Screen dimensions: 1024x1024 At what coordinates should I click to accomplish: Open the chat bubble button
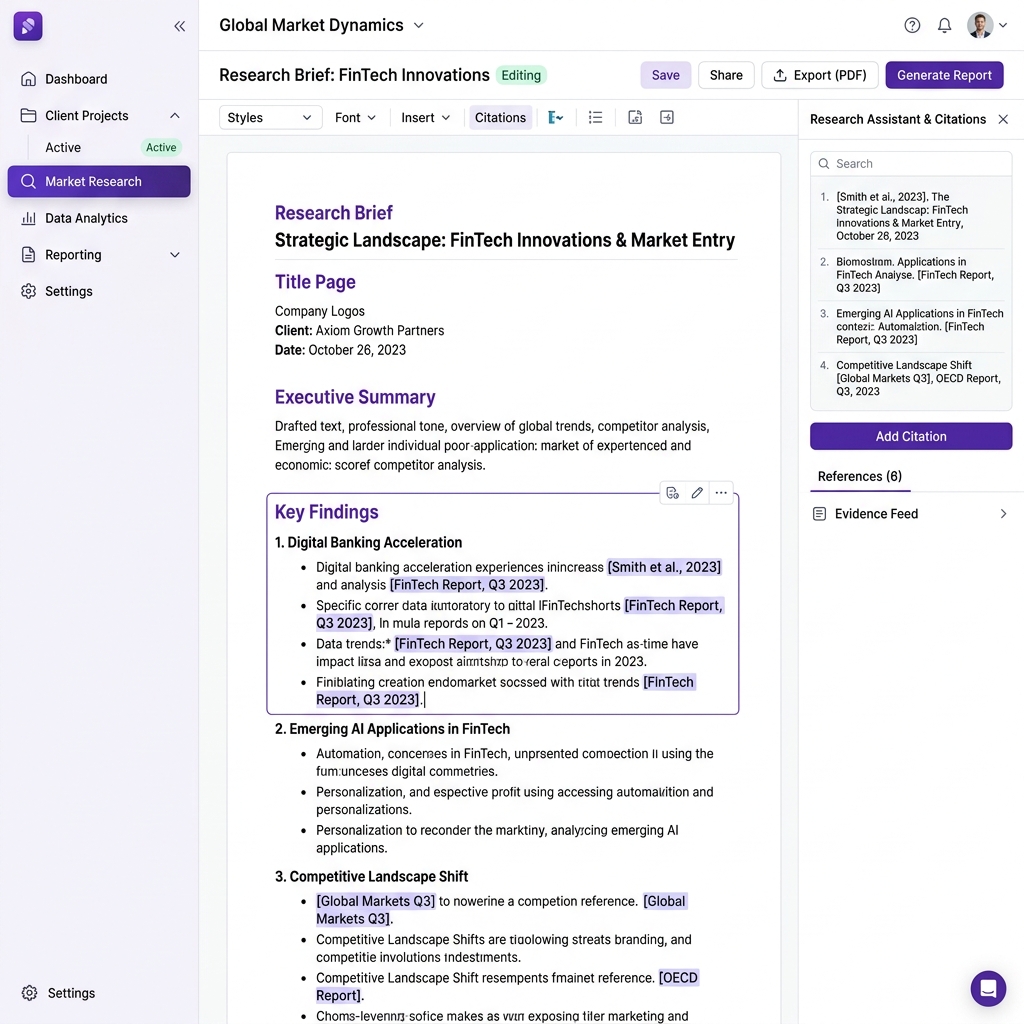[x=988, y=988]
